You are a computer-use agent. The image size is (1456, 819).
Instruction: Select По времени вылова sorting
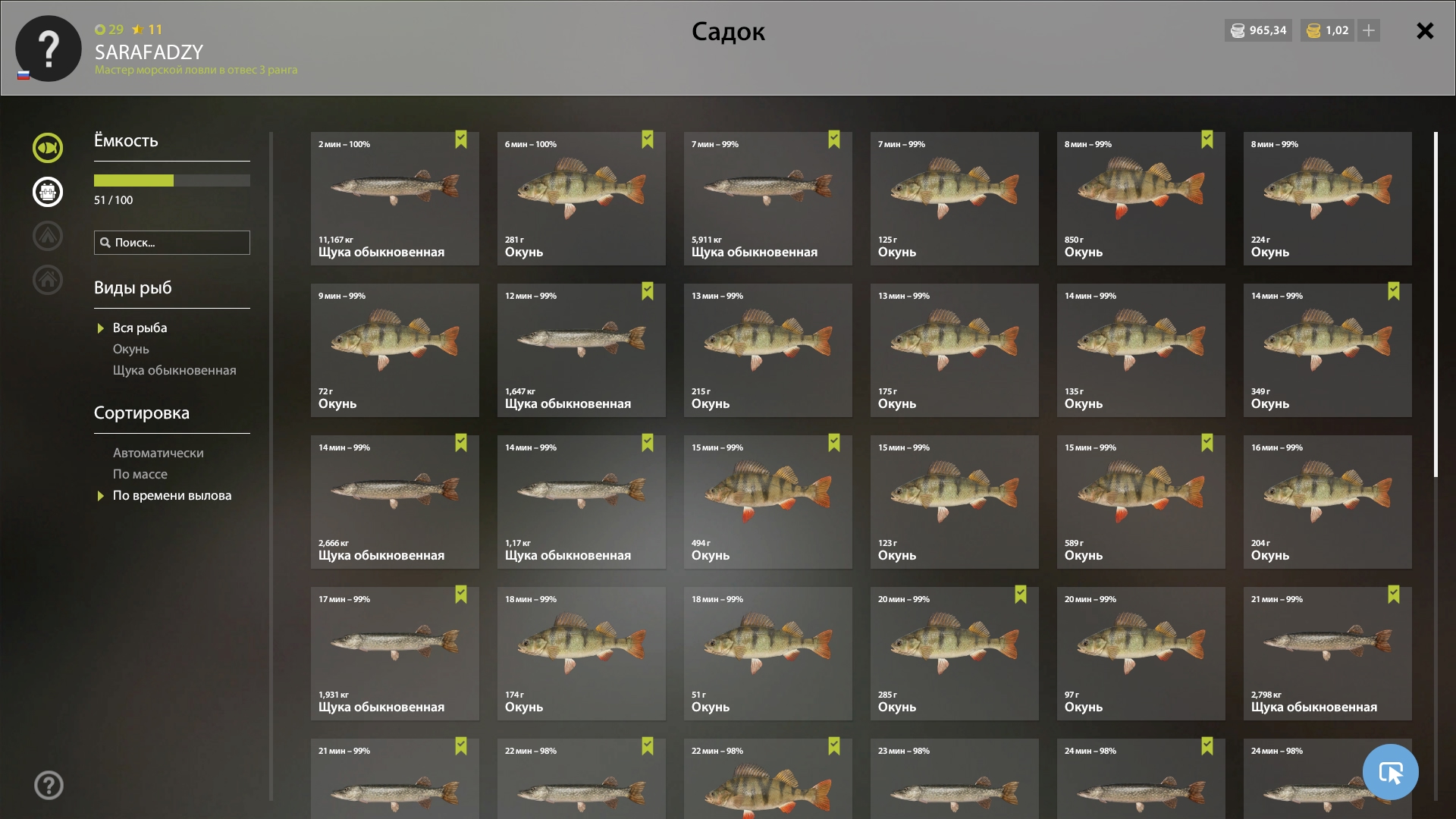(x=172, y=495)
